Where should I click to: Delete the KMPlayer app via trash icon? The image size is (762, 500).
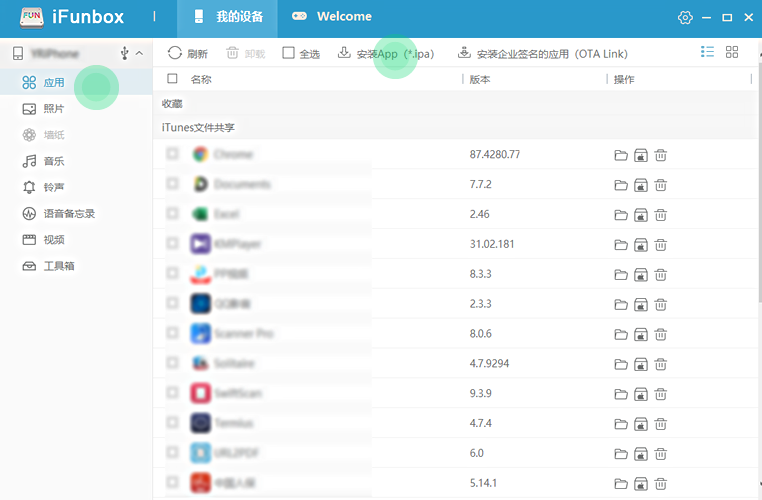pyautogui.click(x=661, y=244)
